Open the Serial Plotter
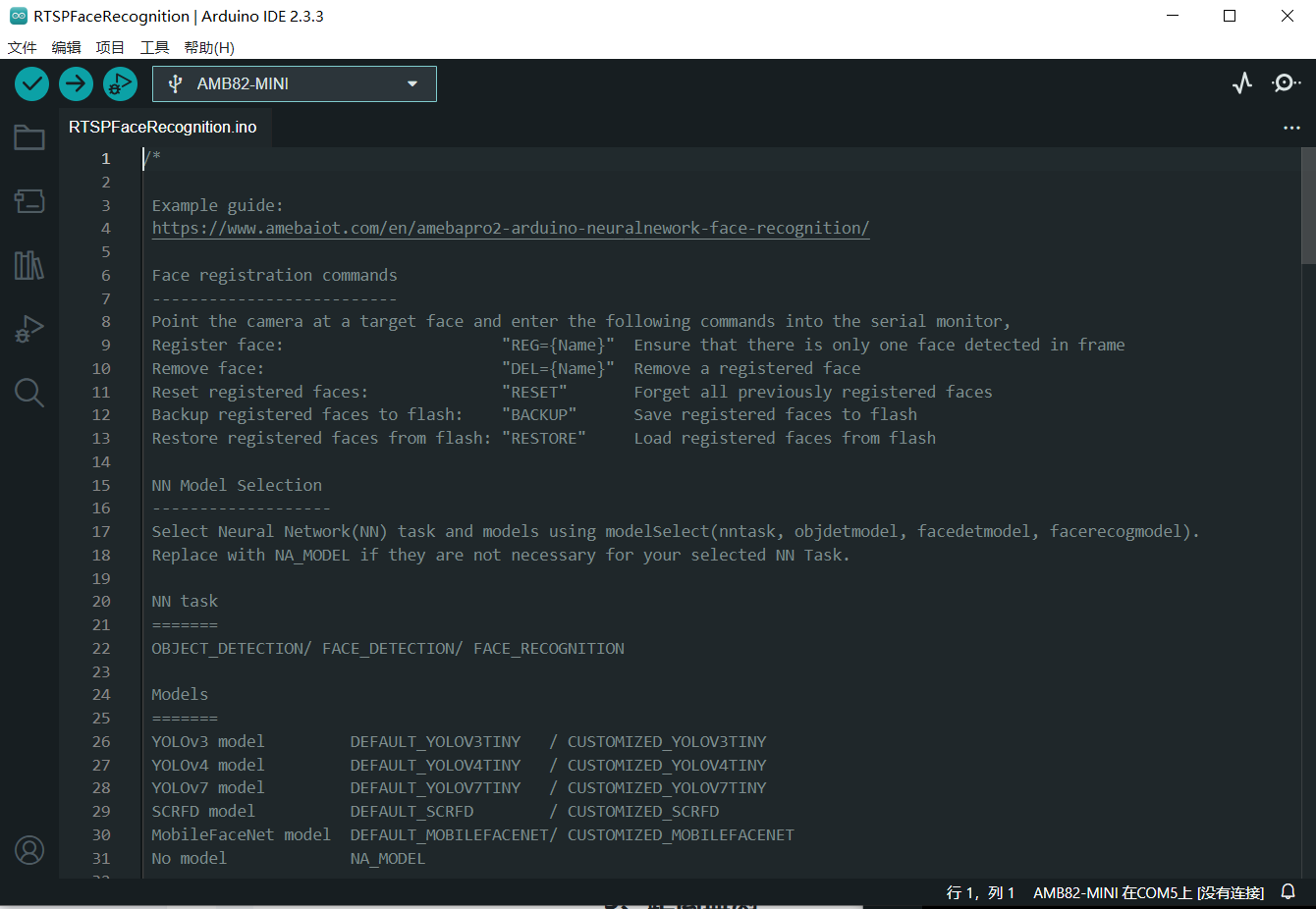This screenshot has width=1316, height=909. (x=1242, y=83)
